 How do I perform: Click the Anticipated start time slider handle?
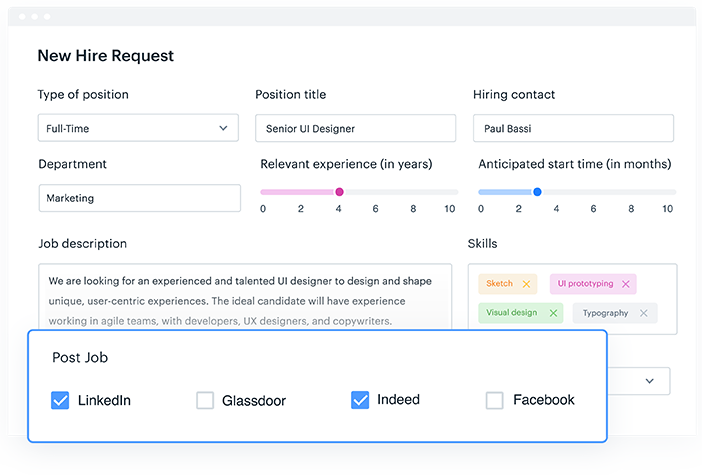[x=537, y=191]
